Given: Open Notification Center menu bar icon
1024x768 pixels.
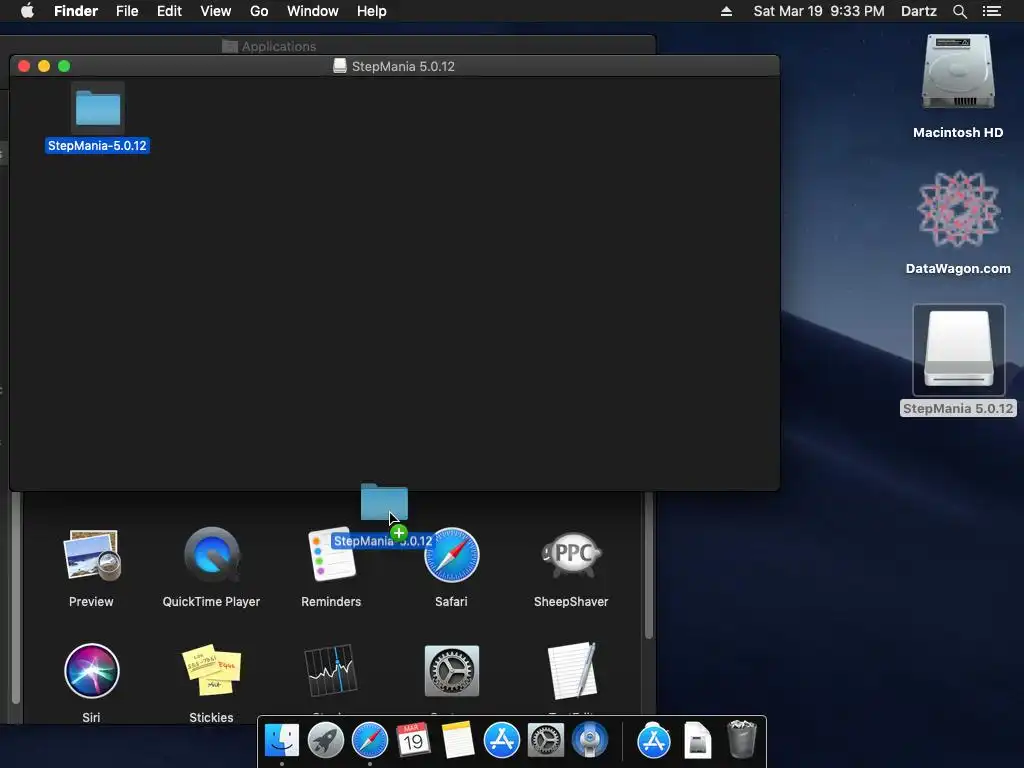Looking at the screenshot, I should [x=992, y=11].
